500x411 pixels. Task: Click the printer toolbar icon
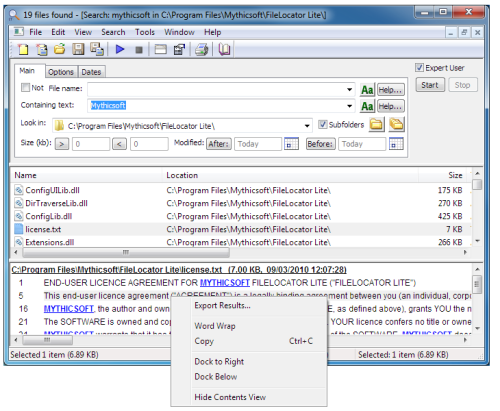[202, 49]
